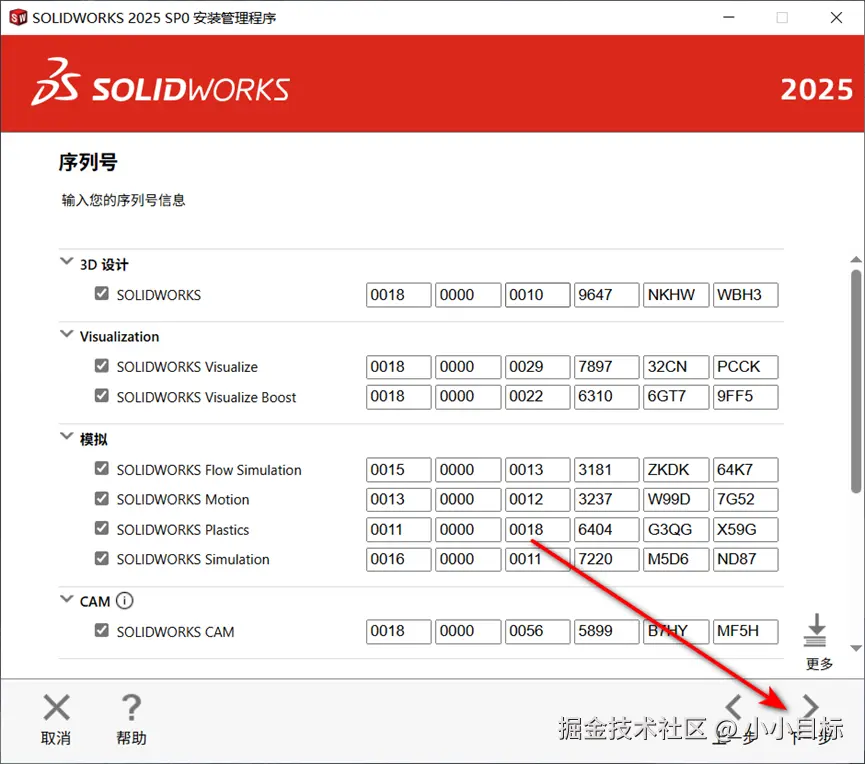Click Simulation serial field ND87
The height and width of the screenshot is (764, 865).
click(x=745, y=559)
